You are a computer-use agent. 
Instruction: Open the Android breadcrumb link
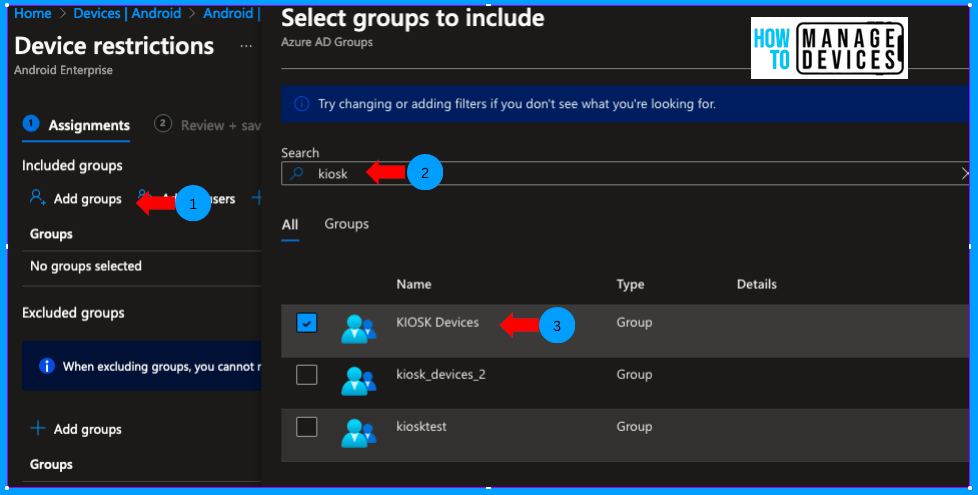228,13
